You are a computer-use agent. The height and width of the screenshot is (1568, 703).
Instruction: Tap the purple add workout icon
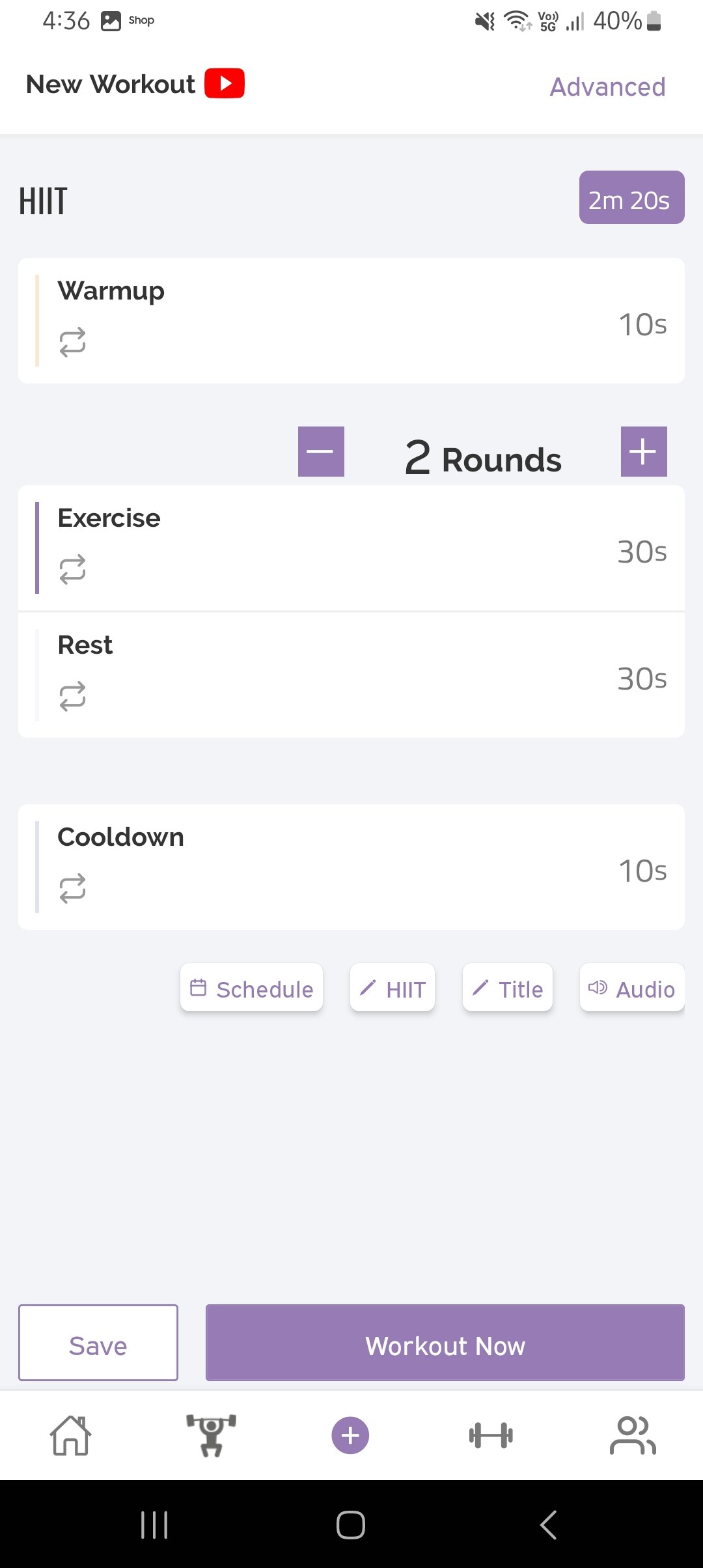(350, 1435)
